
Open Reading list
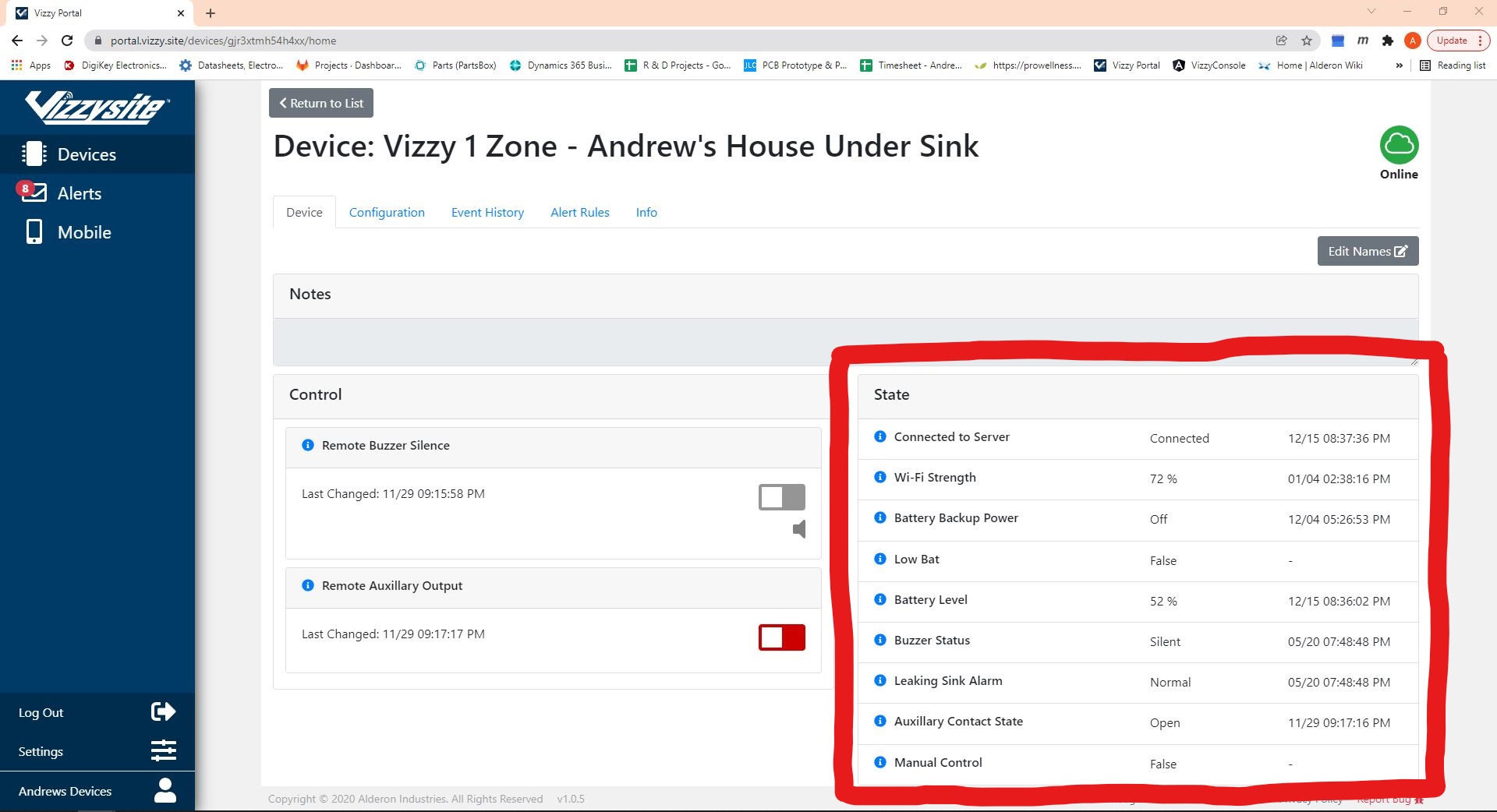pyautogui.click(x=1453, y=65)
